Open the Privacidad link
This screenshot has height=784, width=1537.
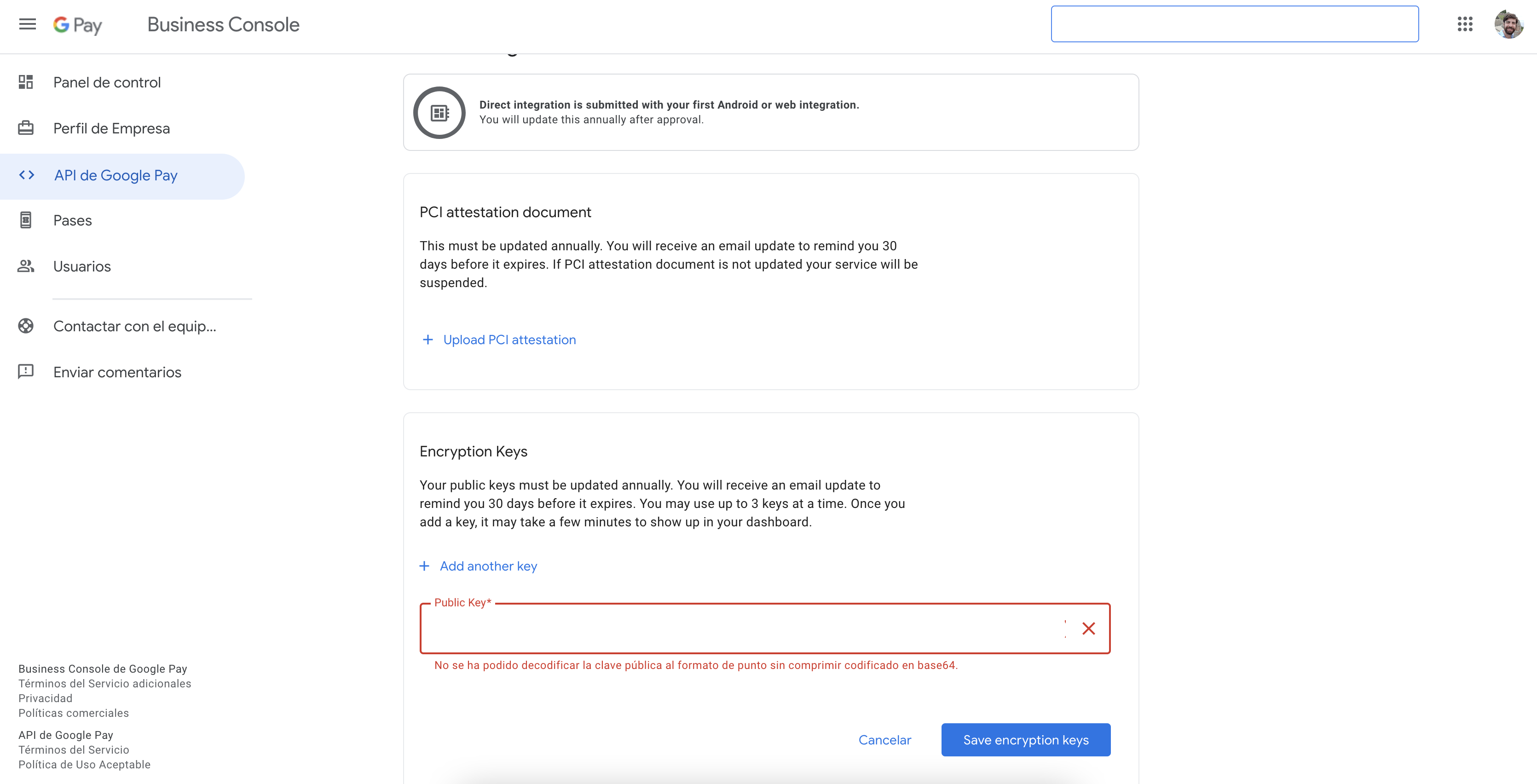point(46,698)
